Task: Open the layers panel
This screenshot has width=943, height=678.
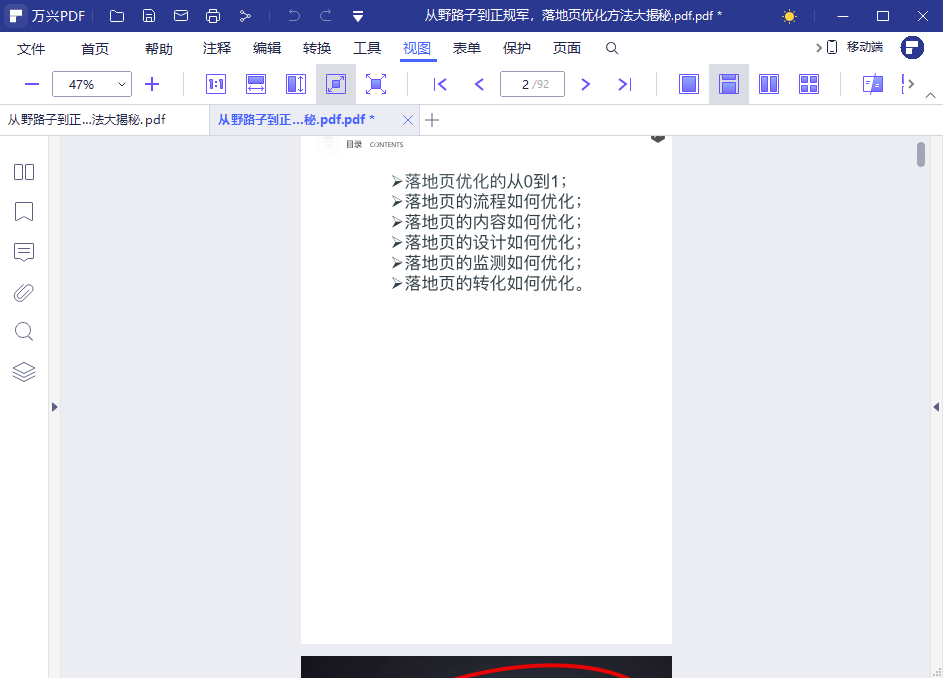Action: [x=24, y=372]
